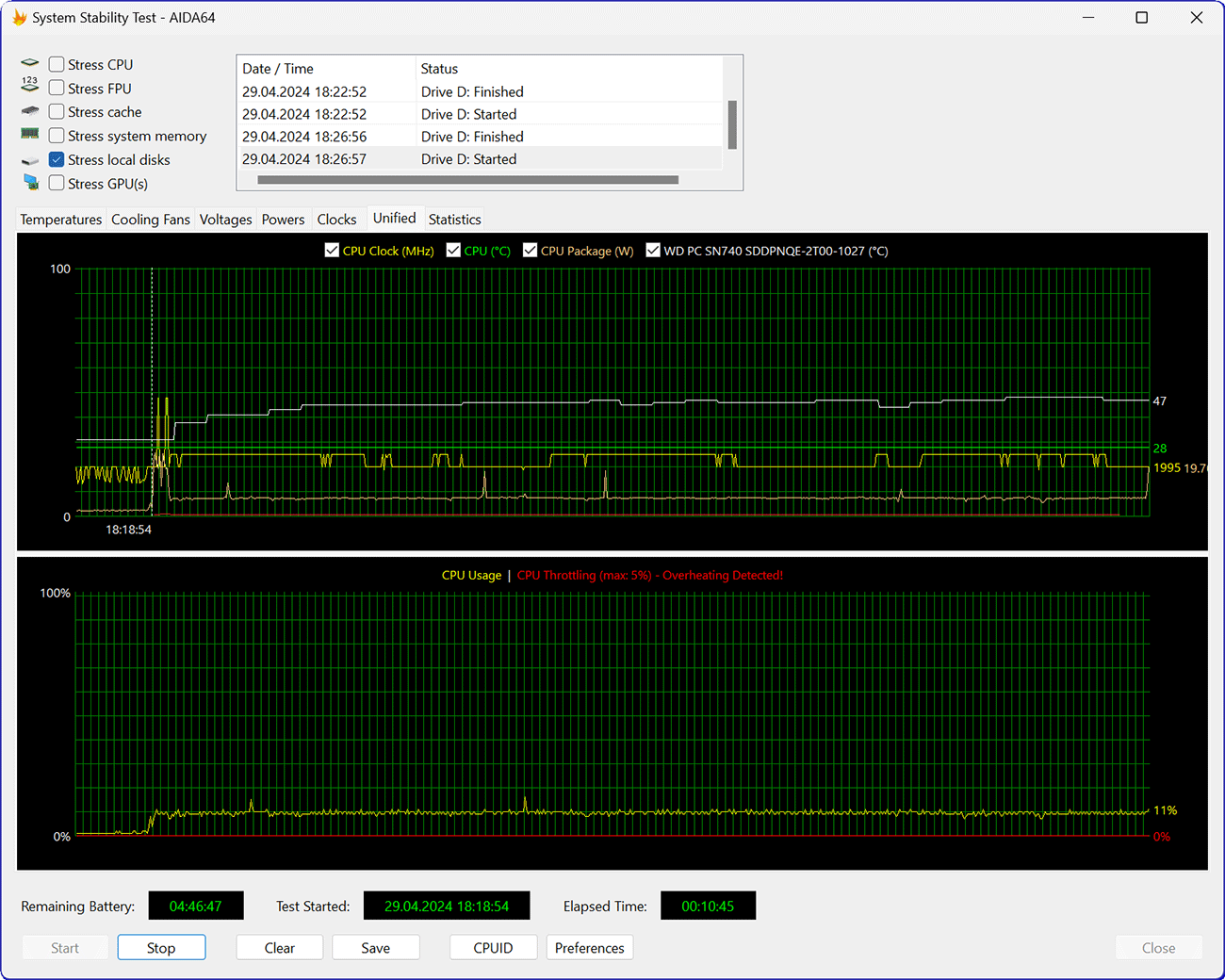Click the AIDA64 flame icon in title bar
The width and height of the screenshot is (1225, 980).
click(19, 17)
